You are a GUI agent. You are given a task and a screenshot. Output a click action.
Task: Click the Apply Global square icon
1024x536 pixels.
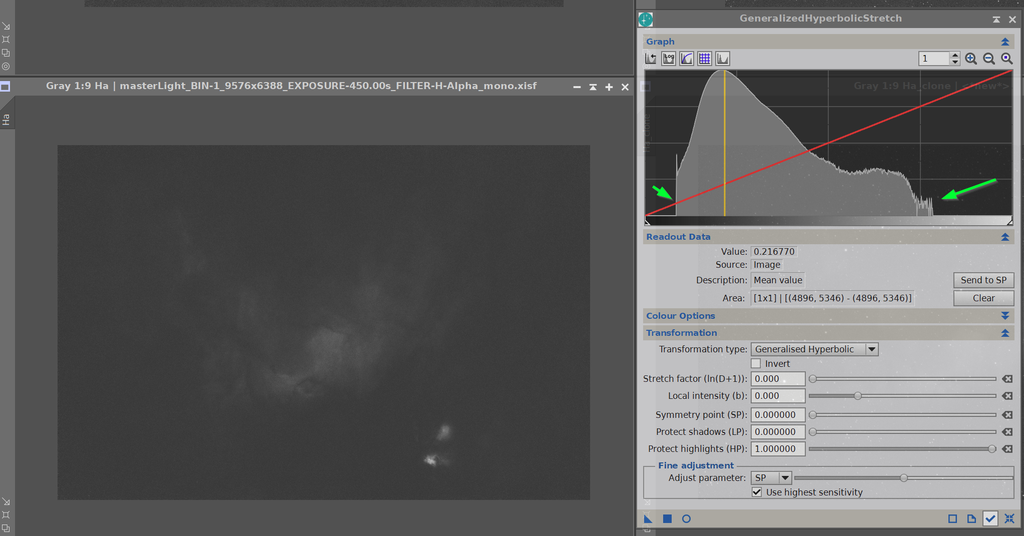click(667, 519)
